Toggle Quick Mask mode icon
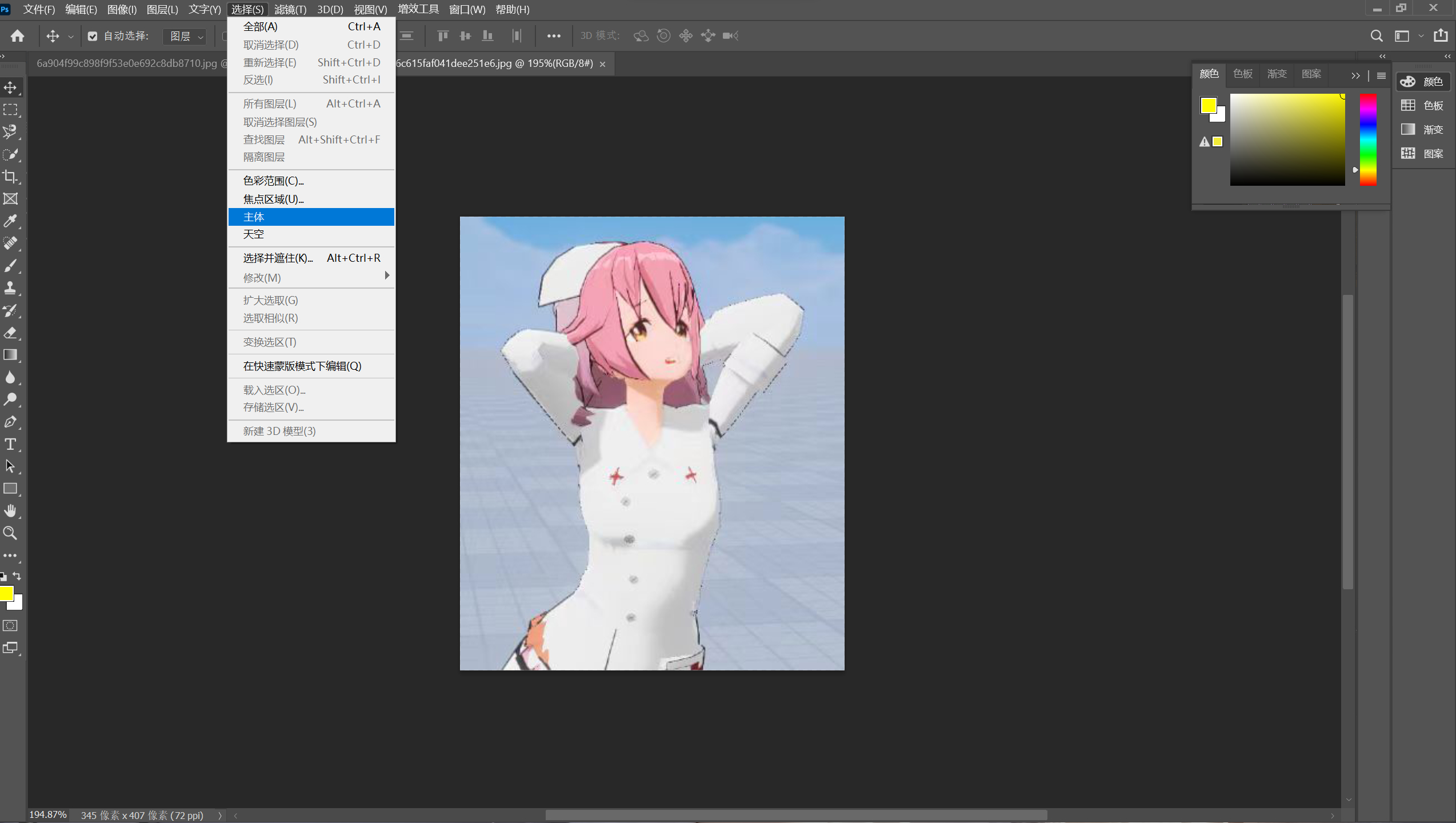Viewport: 1456px width, 823px height. click(x=10, y=625)
